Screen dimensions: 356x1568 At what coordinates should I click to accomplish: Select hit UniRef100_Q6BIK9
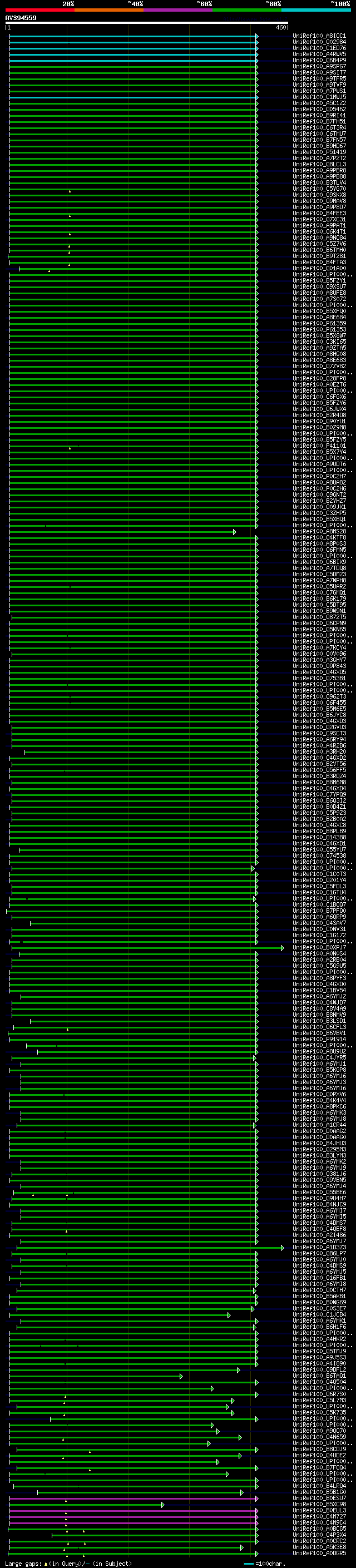point(319,562)
